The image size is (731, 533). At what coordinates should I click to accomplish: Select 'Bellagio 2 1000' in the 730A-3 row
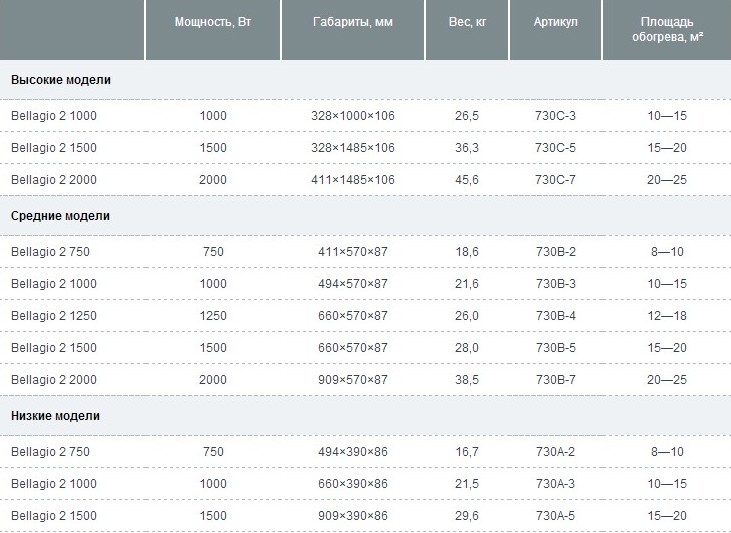click(54, 484)
